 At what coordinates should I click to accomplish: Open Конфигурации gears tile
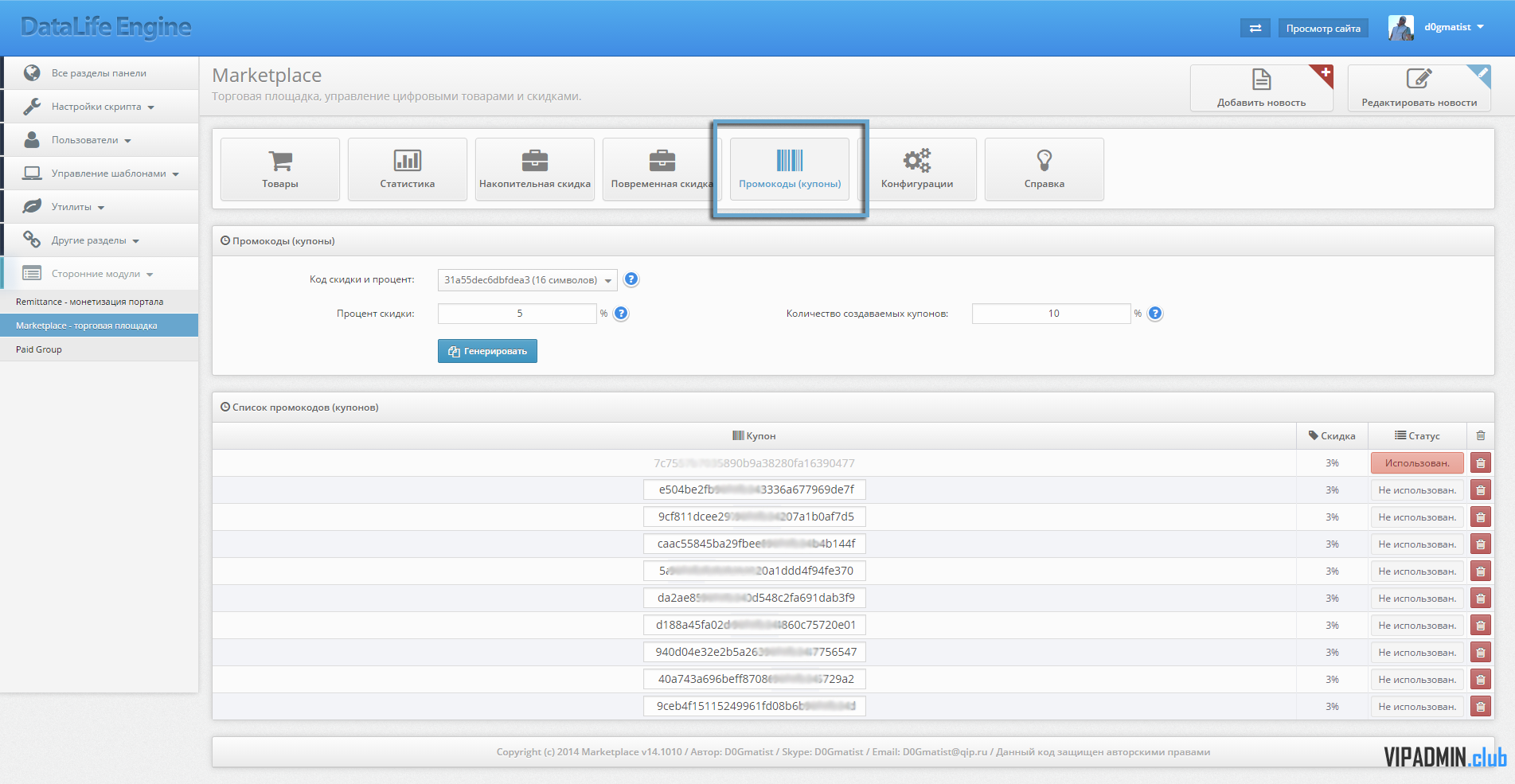pos(917,169)
